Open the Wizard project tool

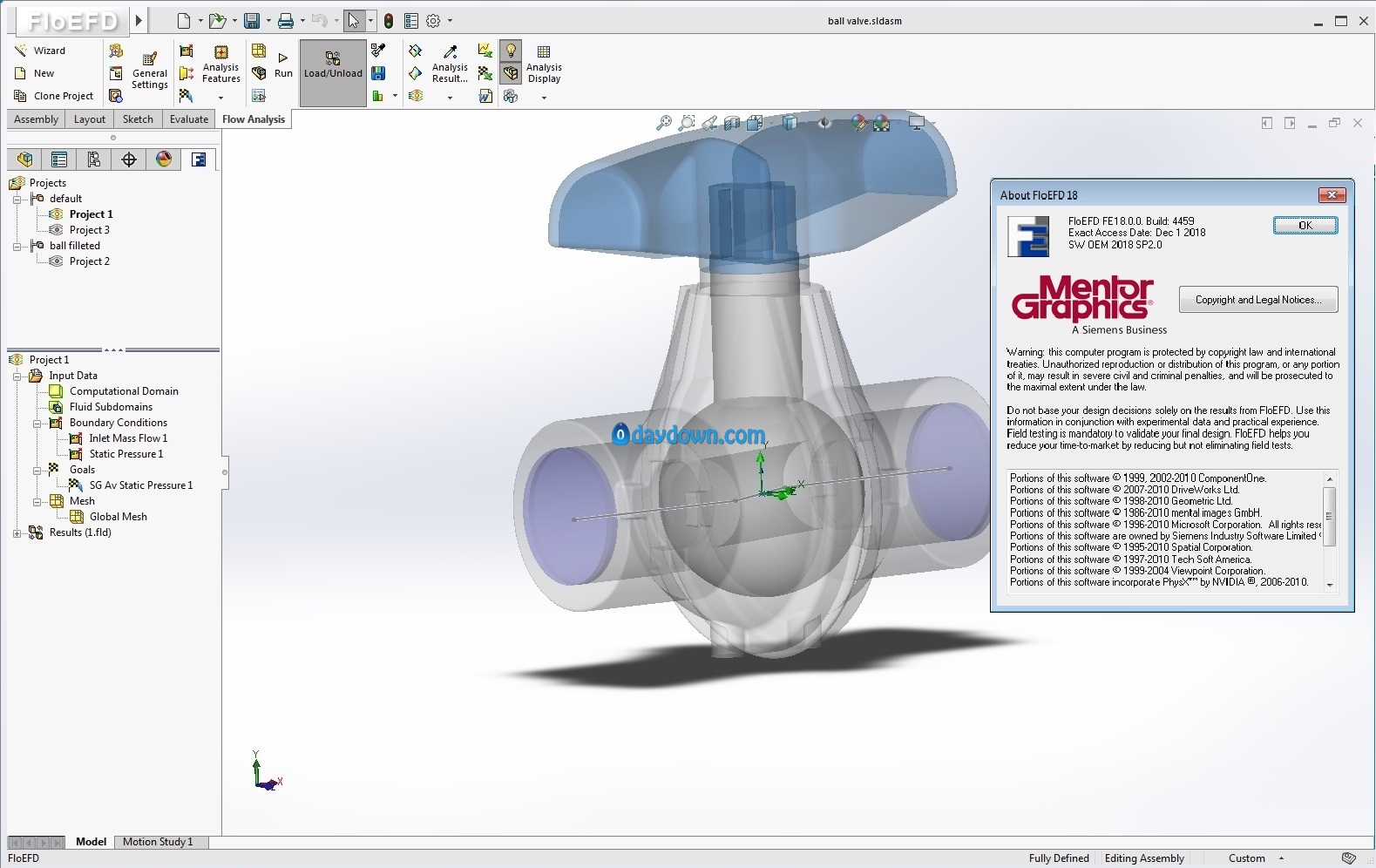click(40, 51)
